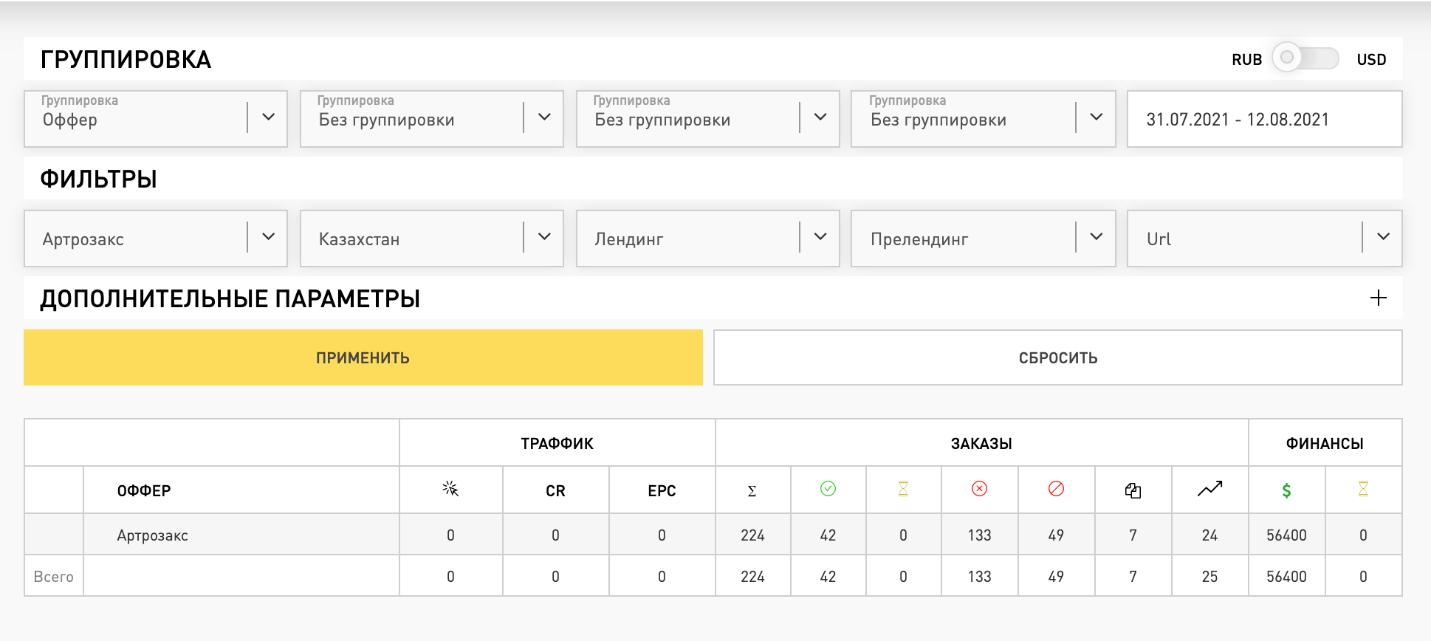Click the ДОПОЛНИТЕЛЬНЫЕ ПАРАМЕТРЫ heading
This screenshot has height=641, width=1431.
point(230,298)
